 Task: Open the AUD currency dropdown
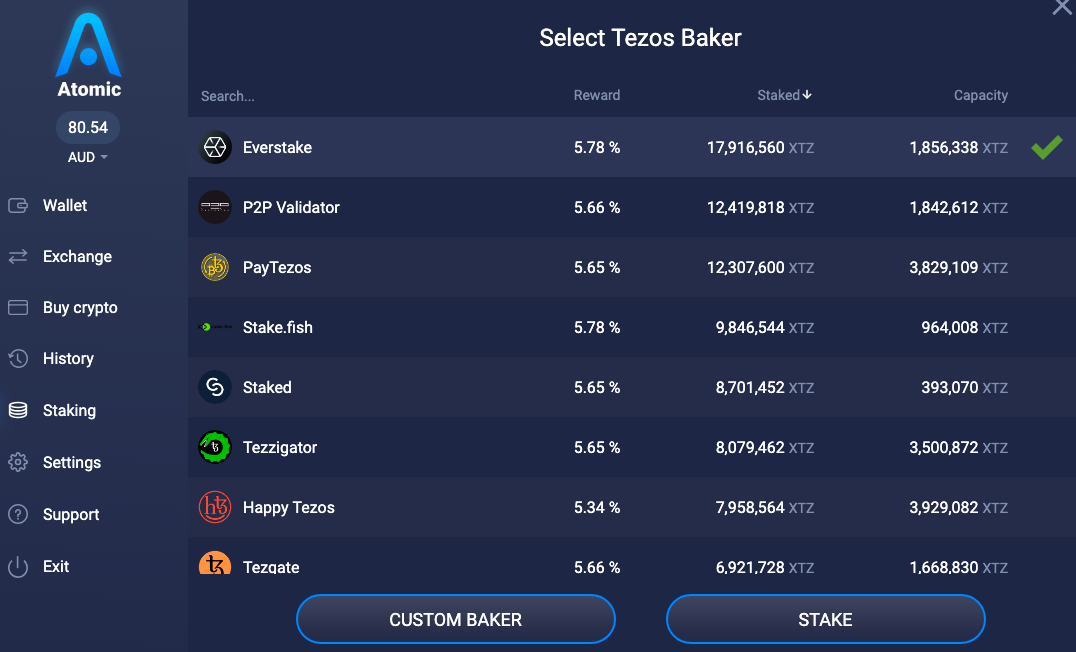87,157
